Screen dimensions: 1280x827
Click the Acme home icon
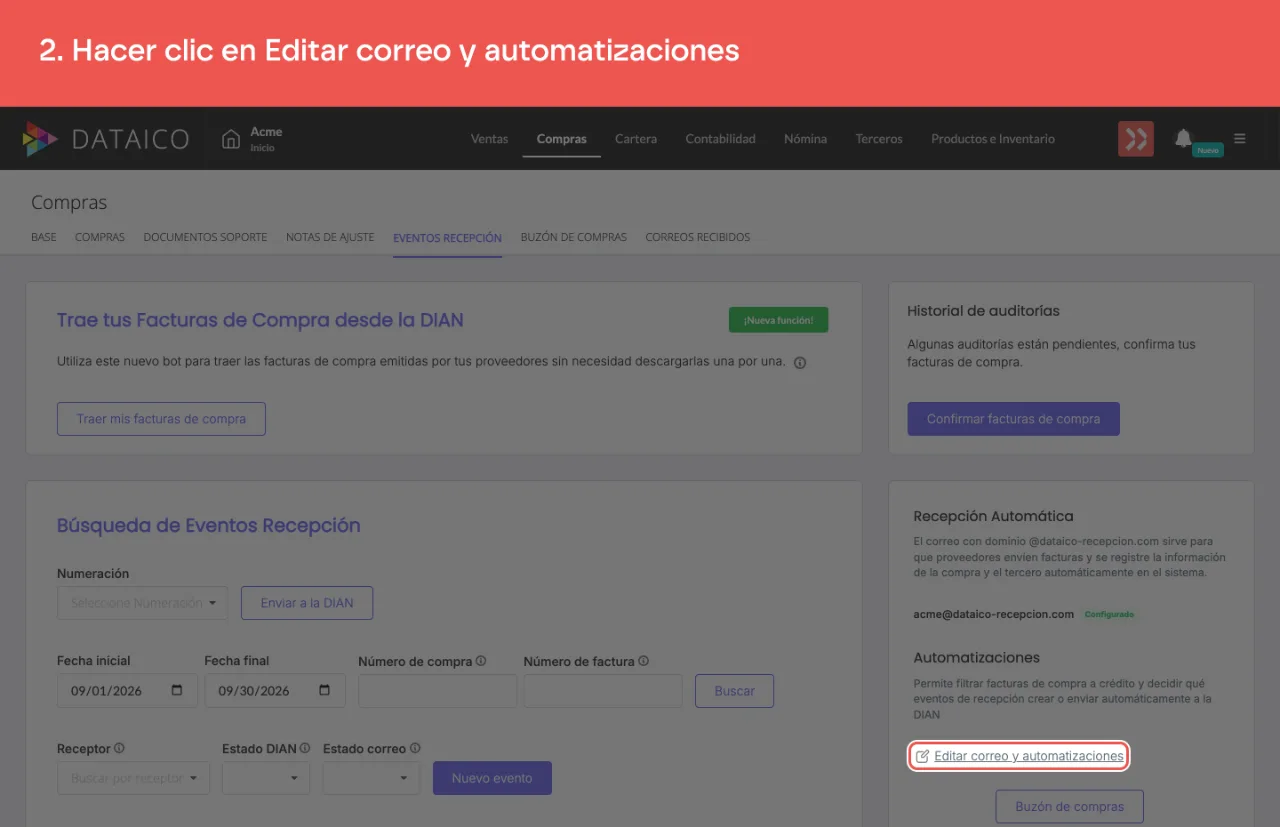point(231,139)
